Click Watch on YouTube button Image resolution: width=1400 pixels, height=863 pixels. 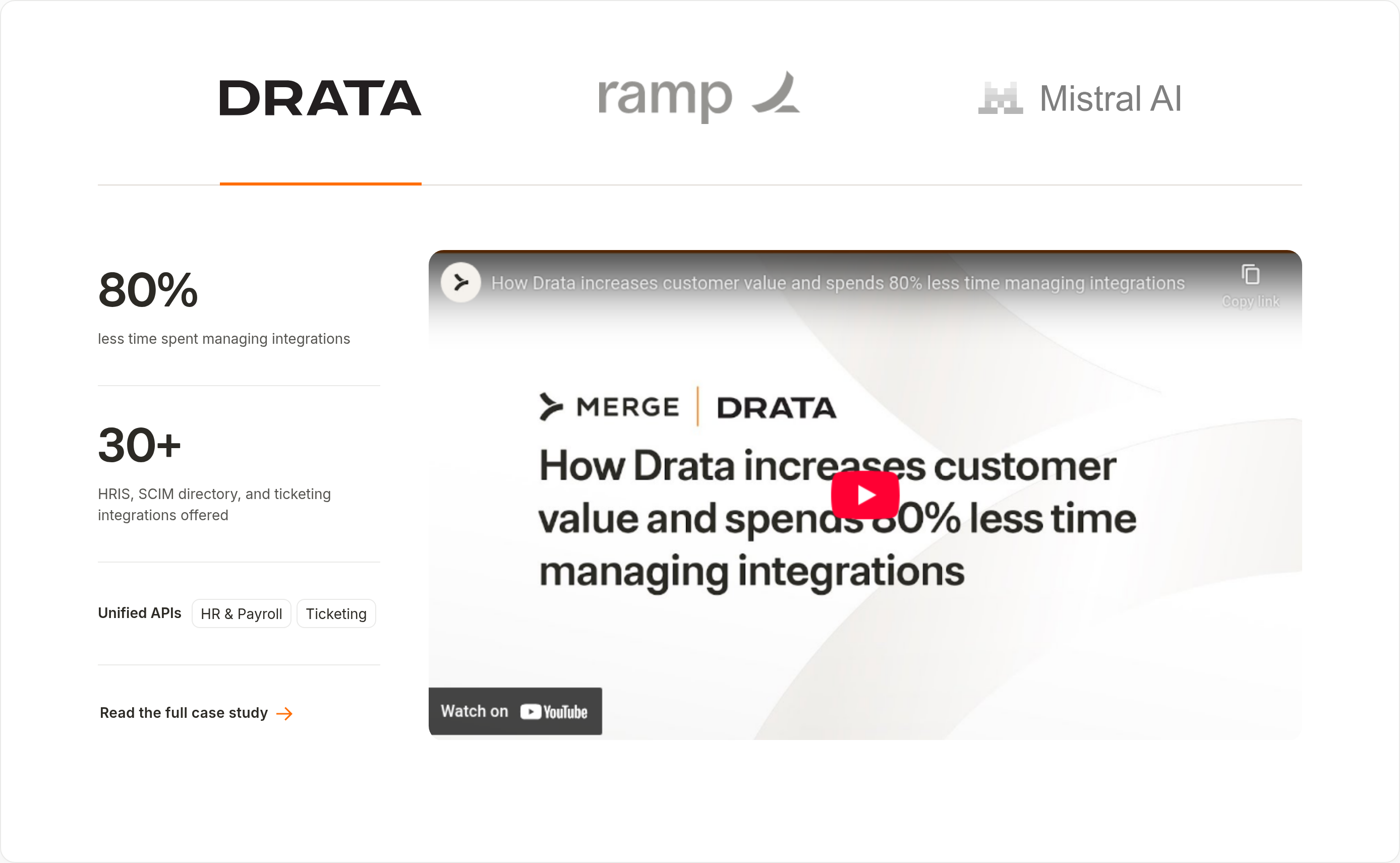(x=515, y=711)
